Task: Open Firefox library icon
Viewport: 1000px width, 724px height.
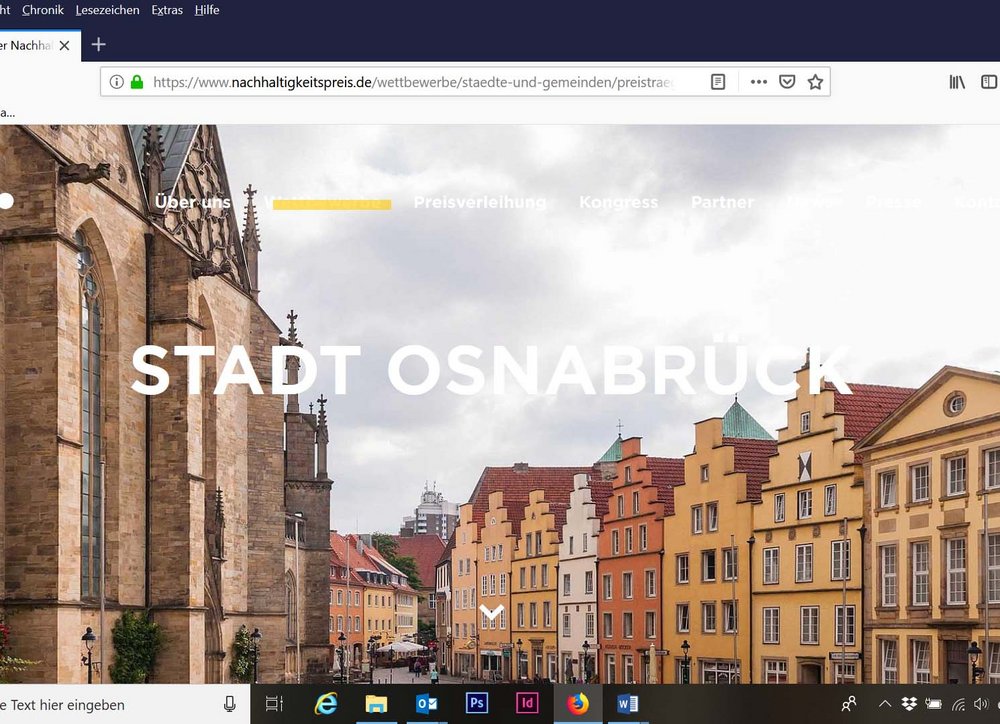Action: point(957,82)
